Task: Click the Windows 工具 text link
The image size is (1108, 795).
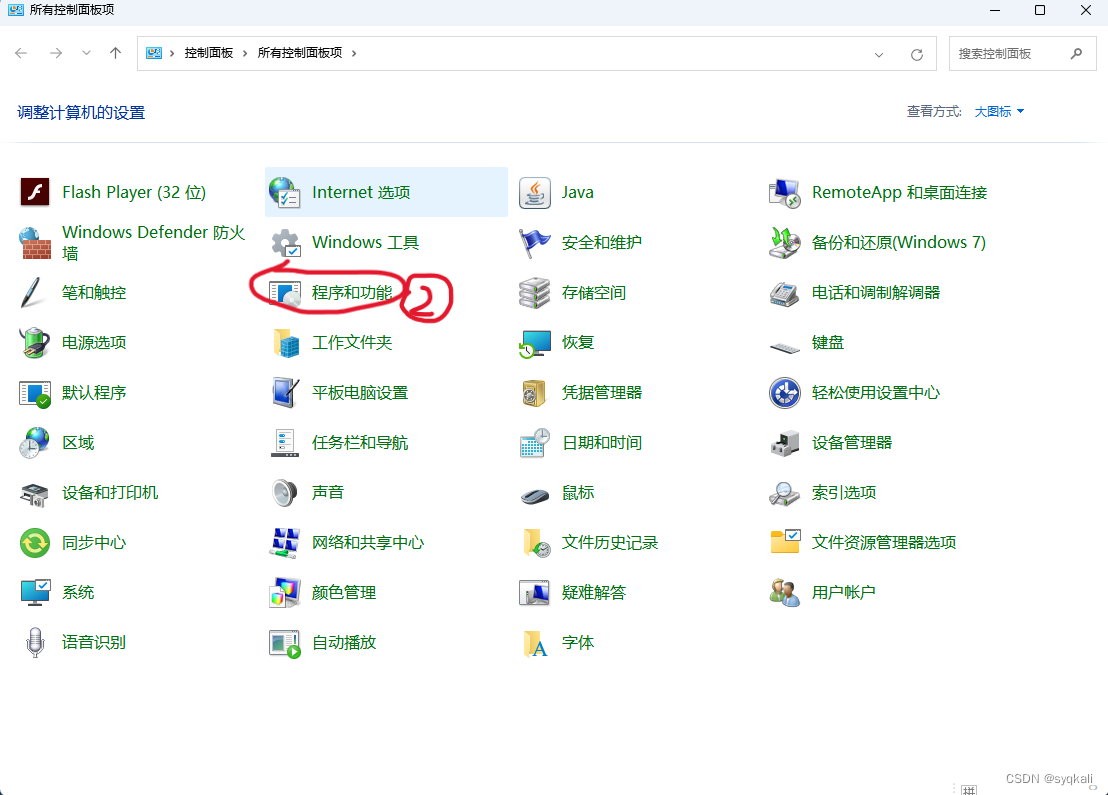Action: coord(365,242)
